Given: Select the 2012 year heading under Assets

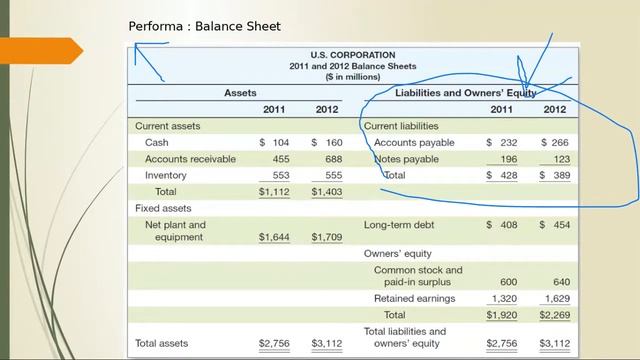Looking at the screenshot, I should 327,109.
